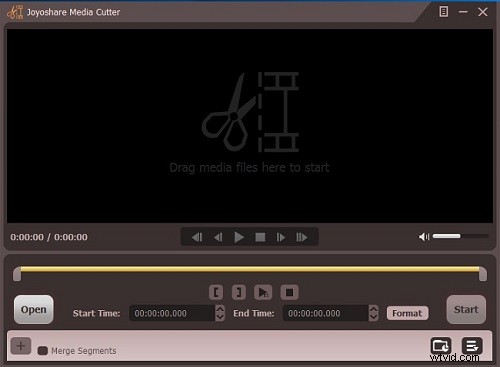500x367 pixels.
Task: Click the Start button
Action: point(466,309)
